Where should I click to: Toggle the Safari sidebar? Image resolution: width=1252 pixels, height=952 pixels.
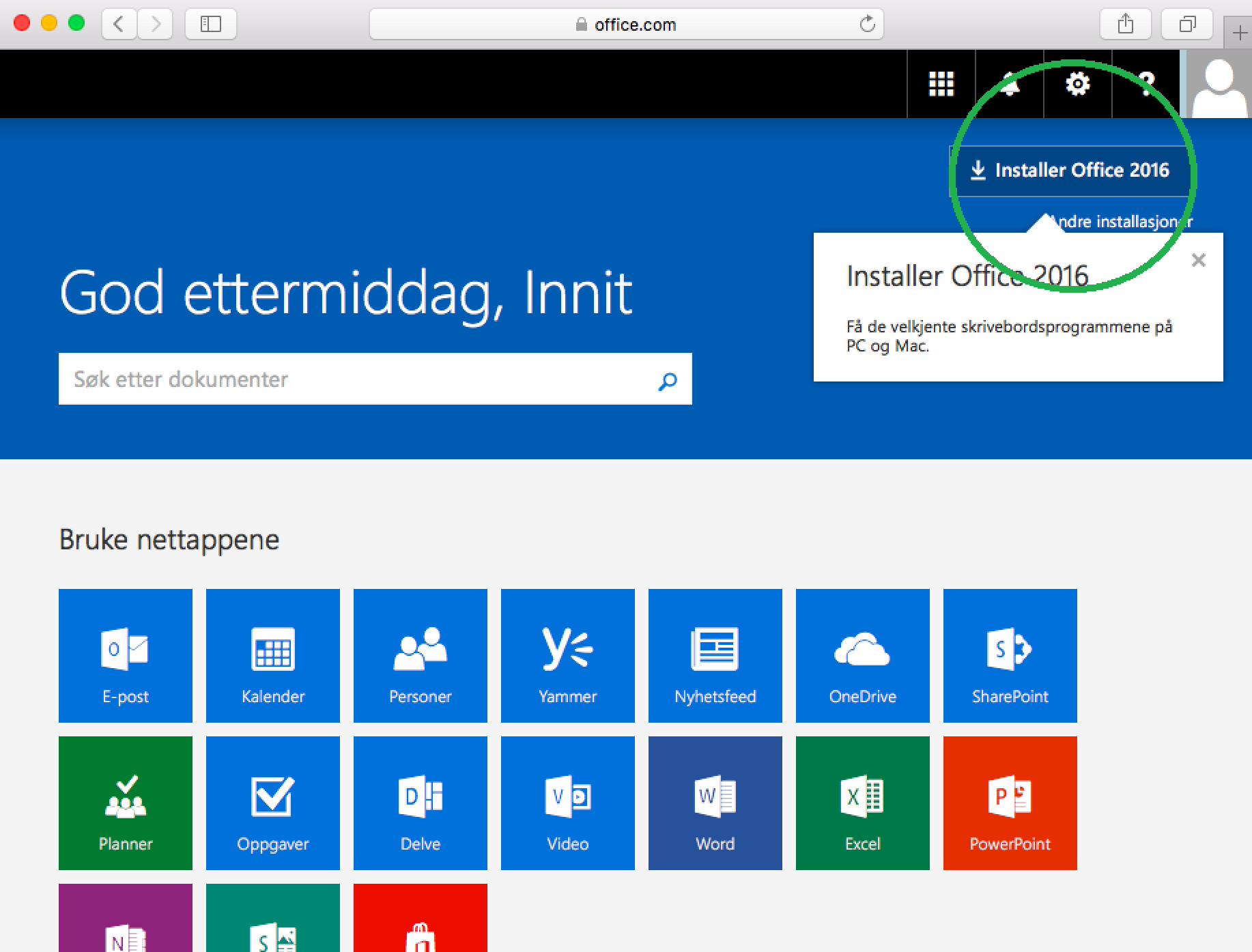[211, 24]
